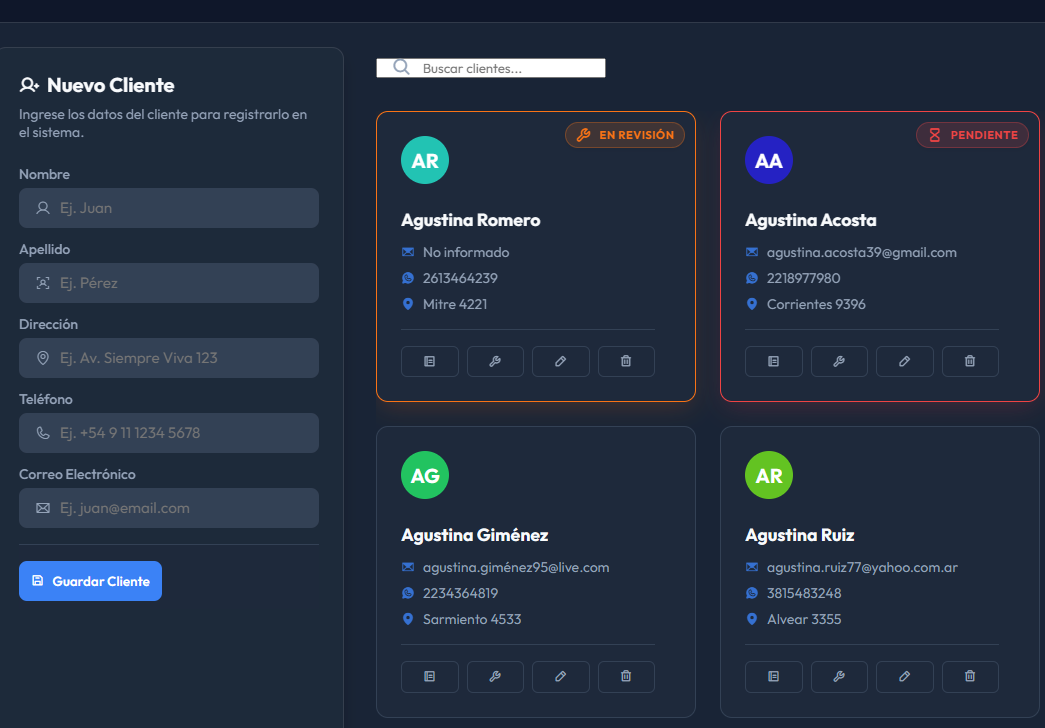This screenshot has width=1045, height=728.
Task: Click the Pendiente status badge
Action: tap(972, 135)
